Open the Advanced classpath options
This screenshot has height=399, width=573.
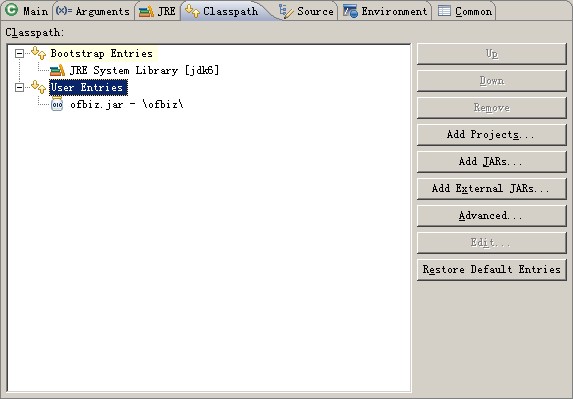[x=492, y=216]
